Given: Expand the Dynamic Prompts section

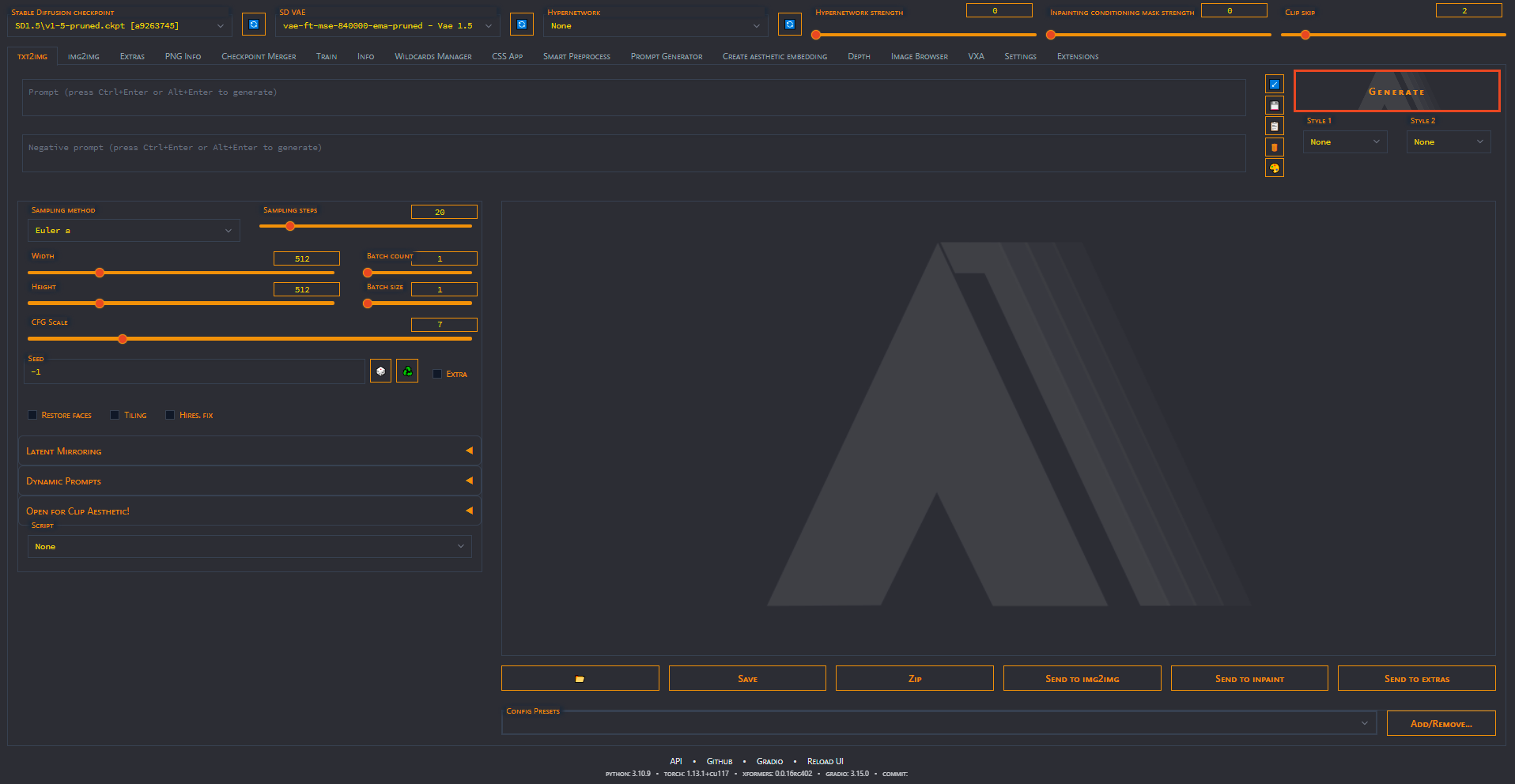Looking at the screenshot, I should coord(249,481).
